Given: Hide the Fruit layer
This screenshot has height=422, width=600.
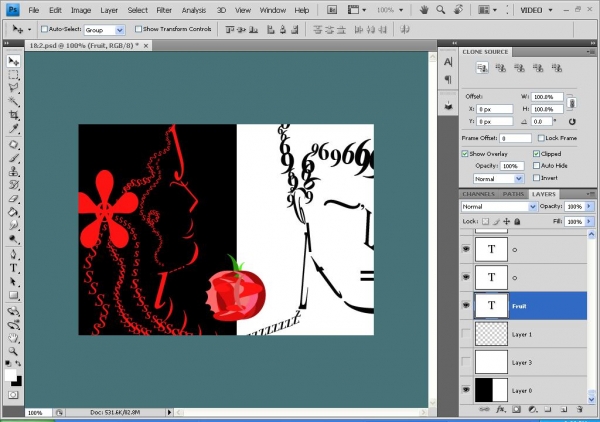Looking at the screenshot, I should (466, 305).
